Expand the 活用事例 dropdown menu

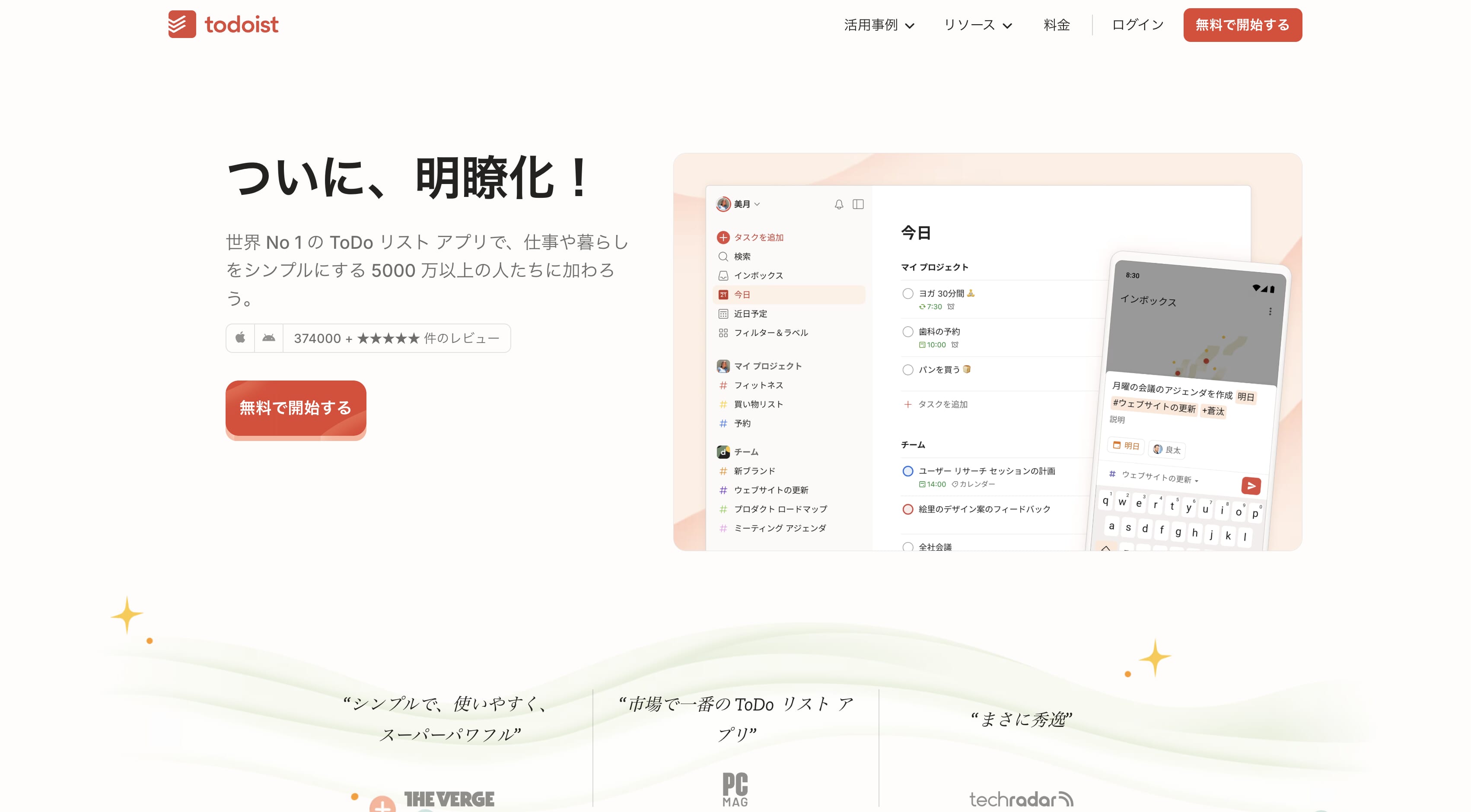point(879,25)
